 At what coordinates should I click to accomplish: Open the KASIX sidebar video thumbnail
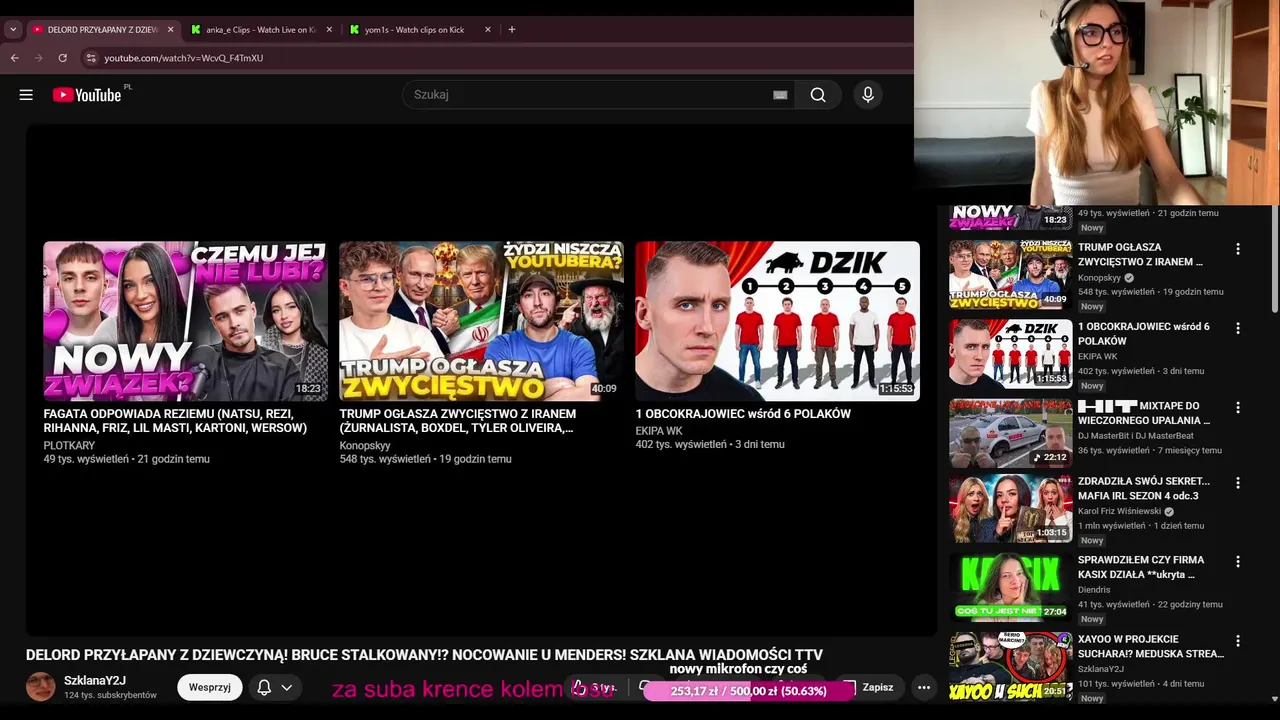coord(1010,587)
